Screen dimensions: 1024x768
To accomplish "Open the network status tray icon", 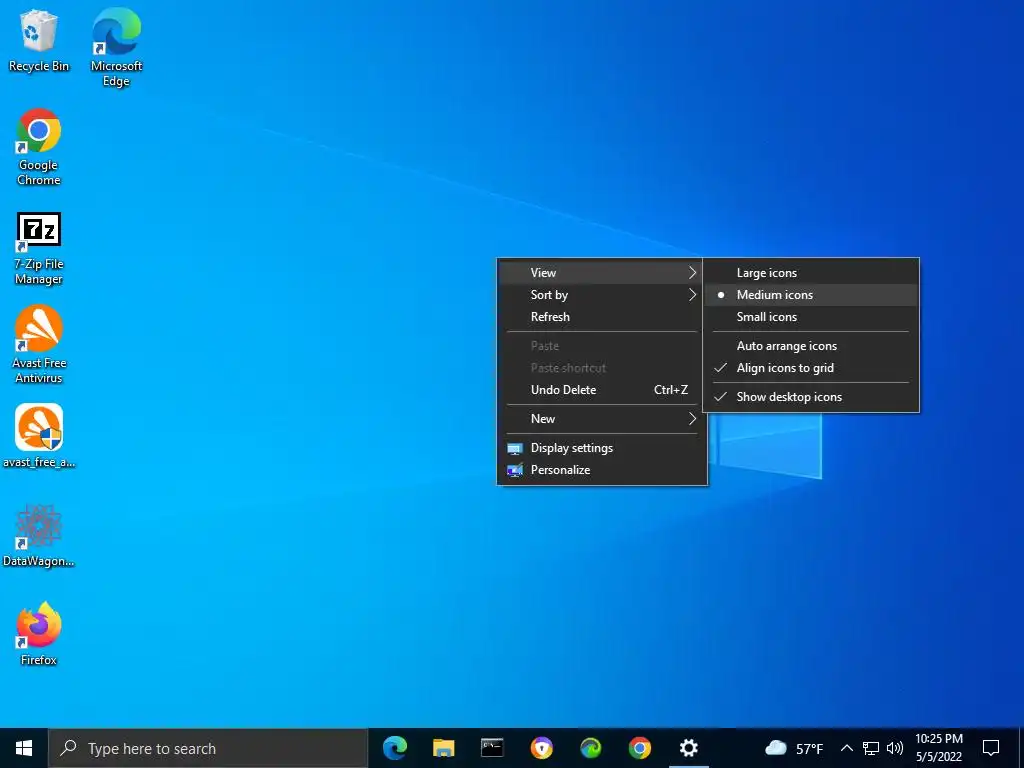I will [x=871, y=748].
